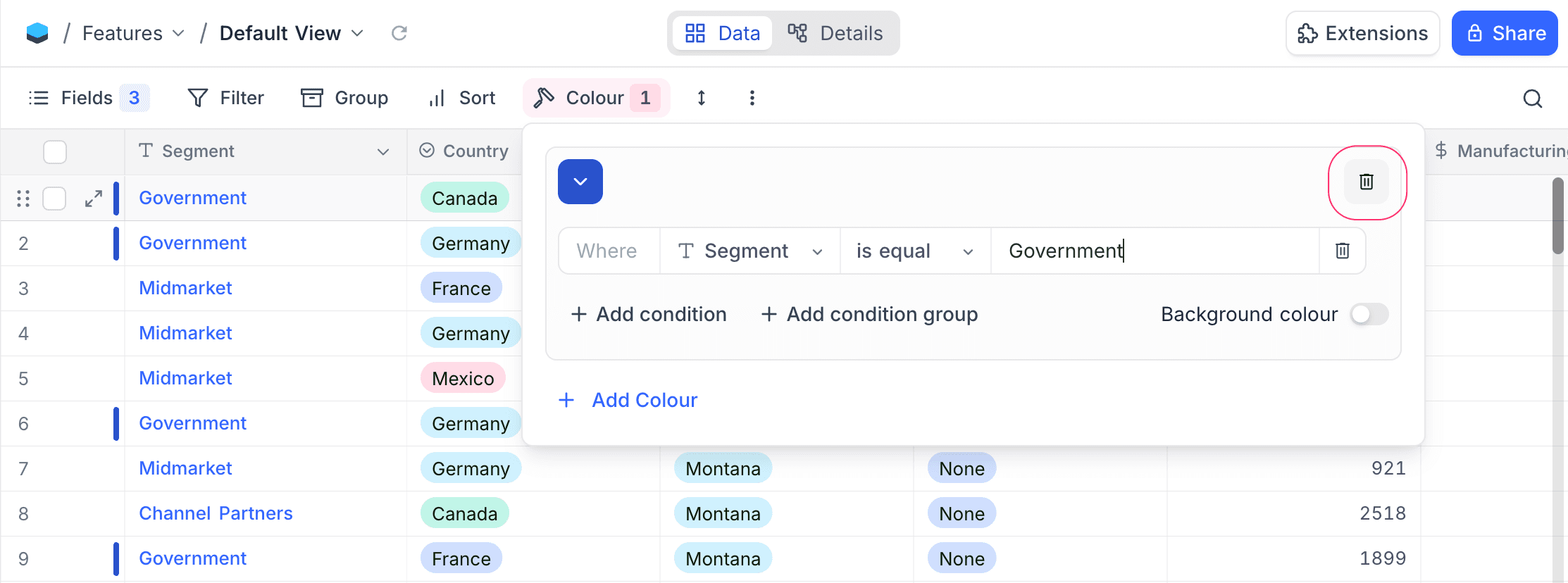
Task: Click the blue Share button
Action: tap(1504, 33)
